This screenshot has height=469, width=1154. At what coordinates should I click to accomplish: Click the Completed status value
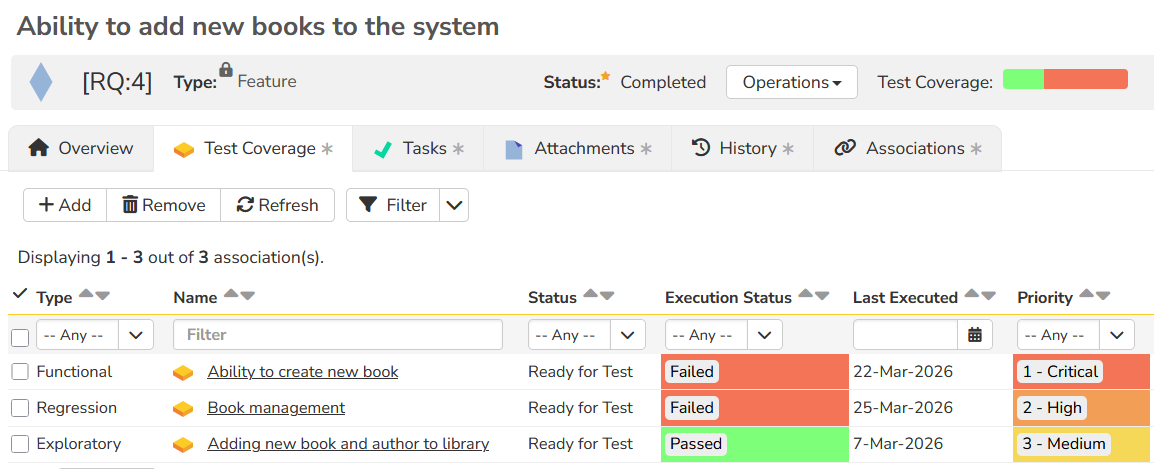(663, 82)
